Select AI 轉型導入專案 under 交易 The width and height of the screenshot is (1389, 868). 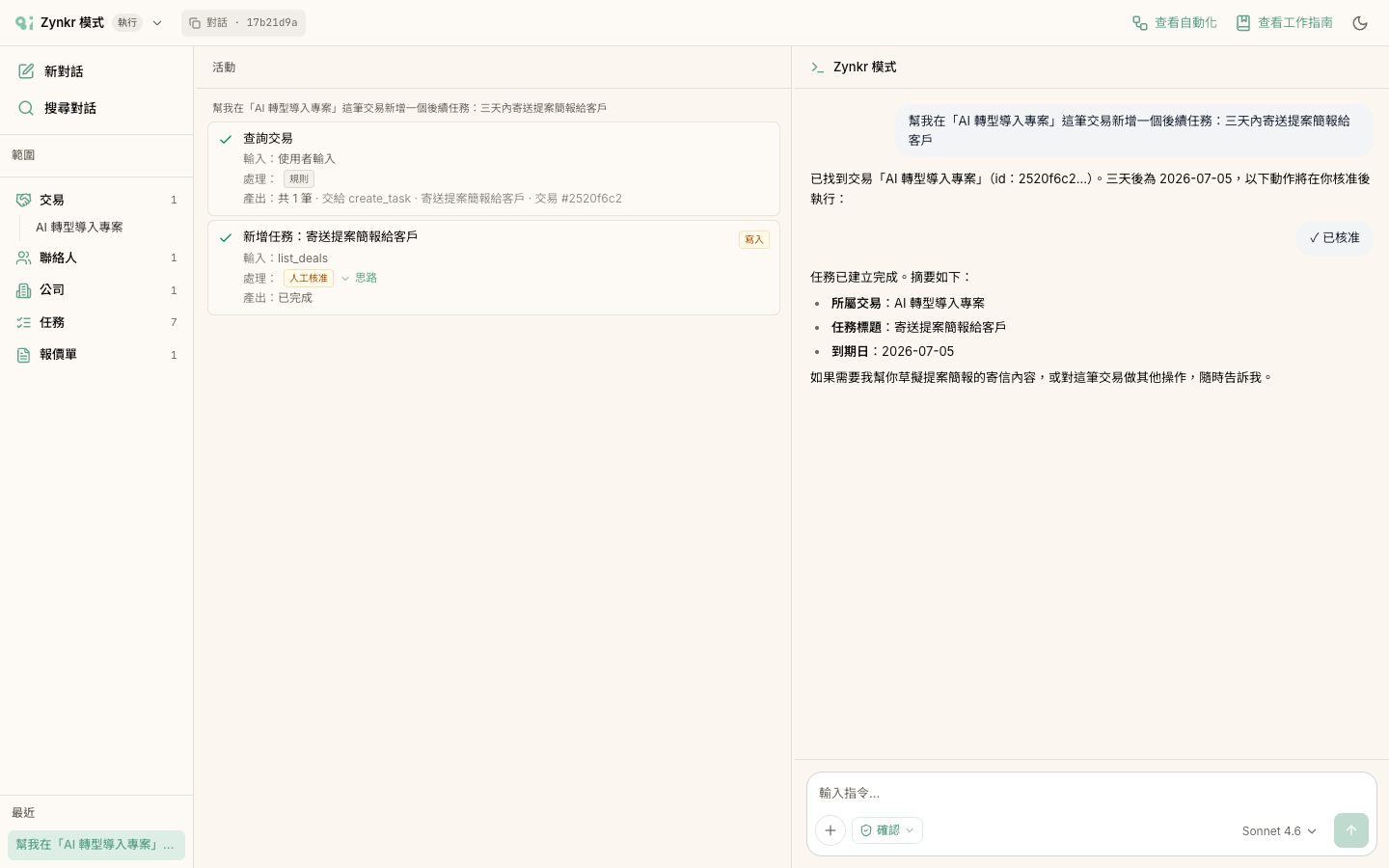pos(79,228)
